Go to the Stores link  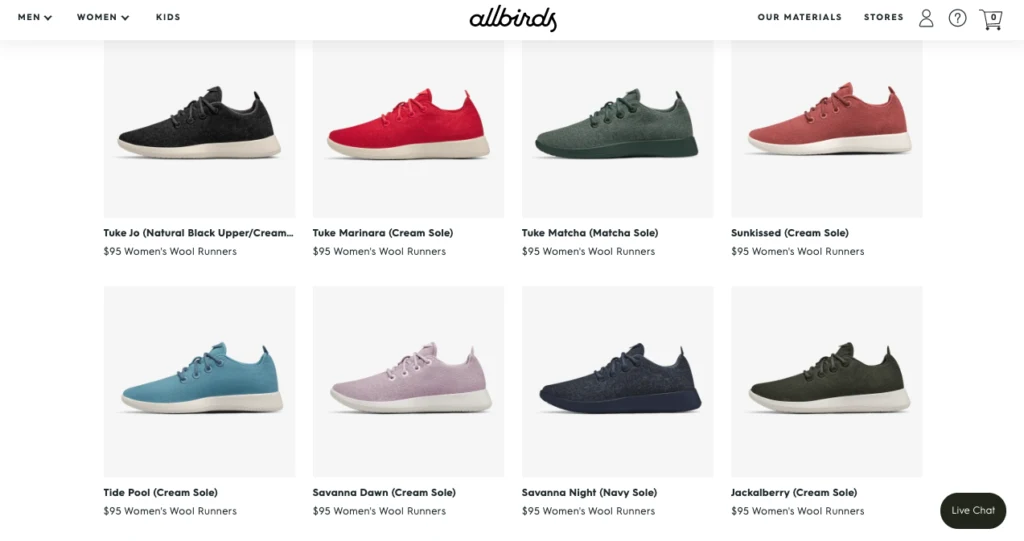coord(884,17)
